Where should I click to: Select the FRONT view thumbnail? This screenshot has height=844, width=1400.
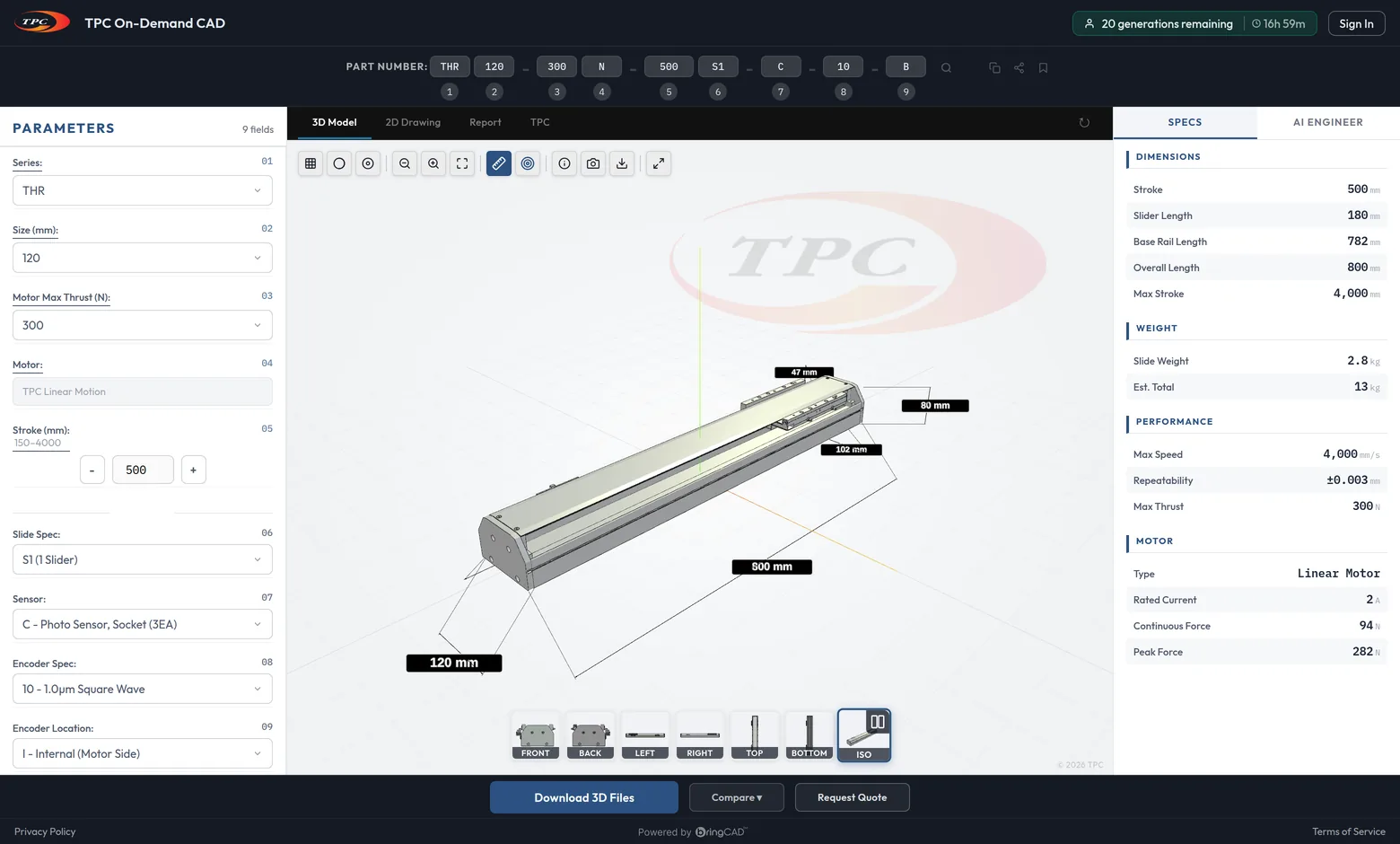pos(536,736)
